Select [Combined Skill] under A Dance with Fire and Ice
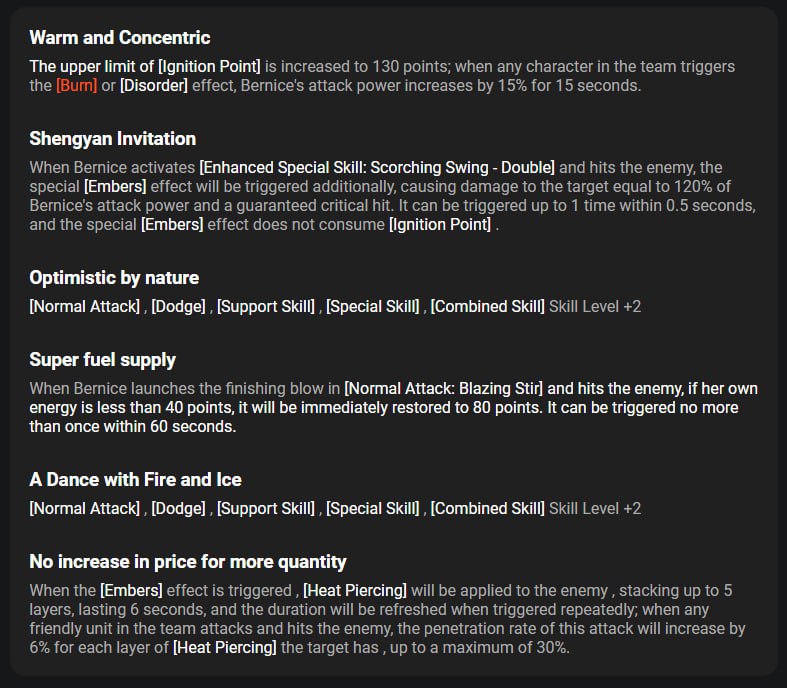Viewport: 787px width, 688px height. pos(487,508)
